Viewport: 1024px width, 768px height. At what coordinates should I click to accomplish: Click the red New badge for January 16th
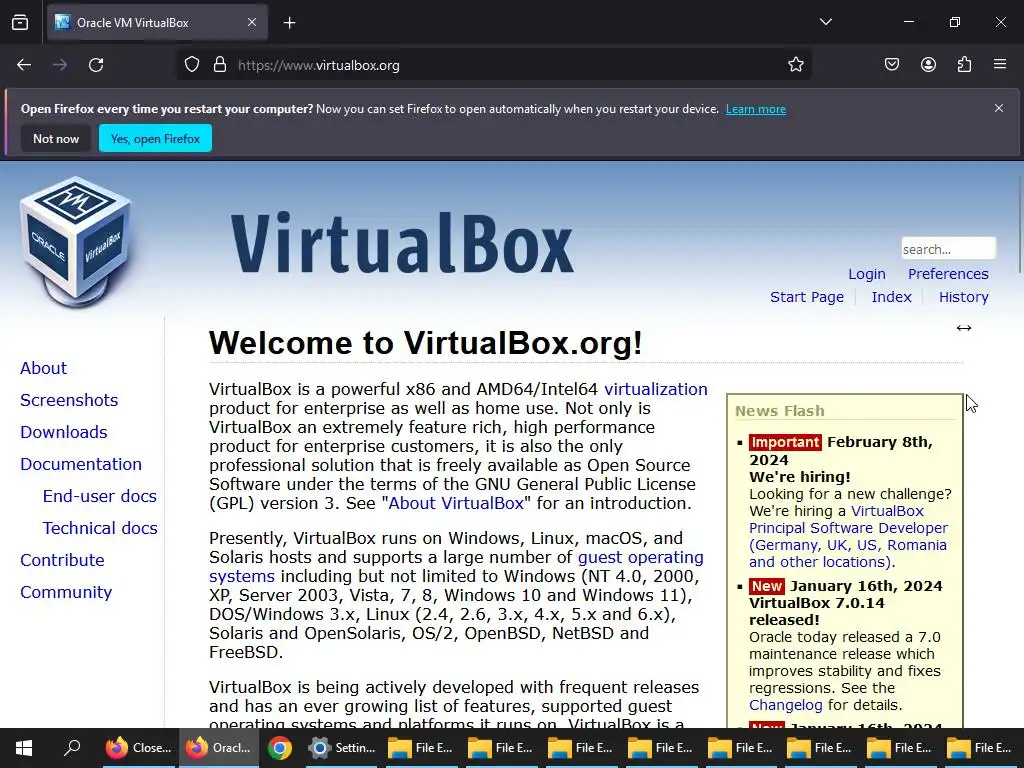tap(767, 586)
